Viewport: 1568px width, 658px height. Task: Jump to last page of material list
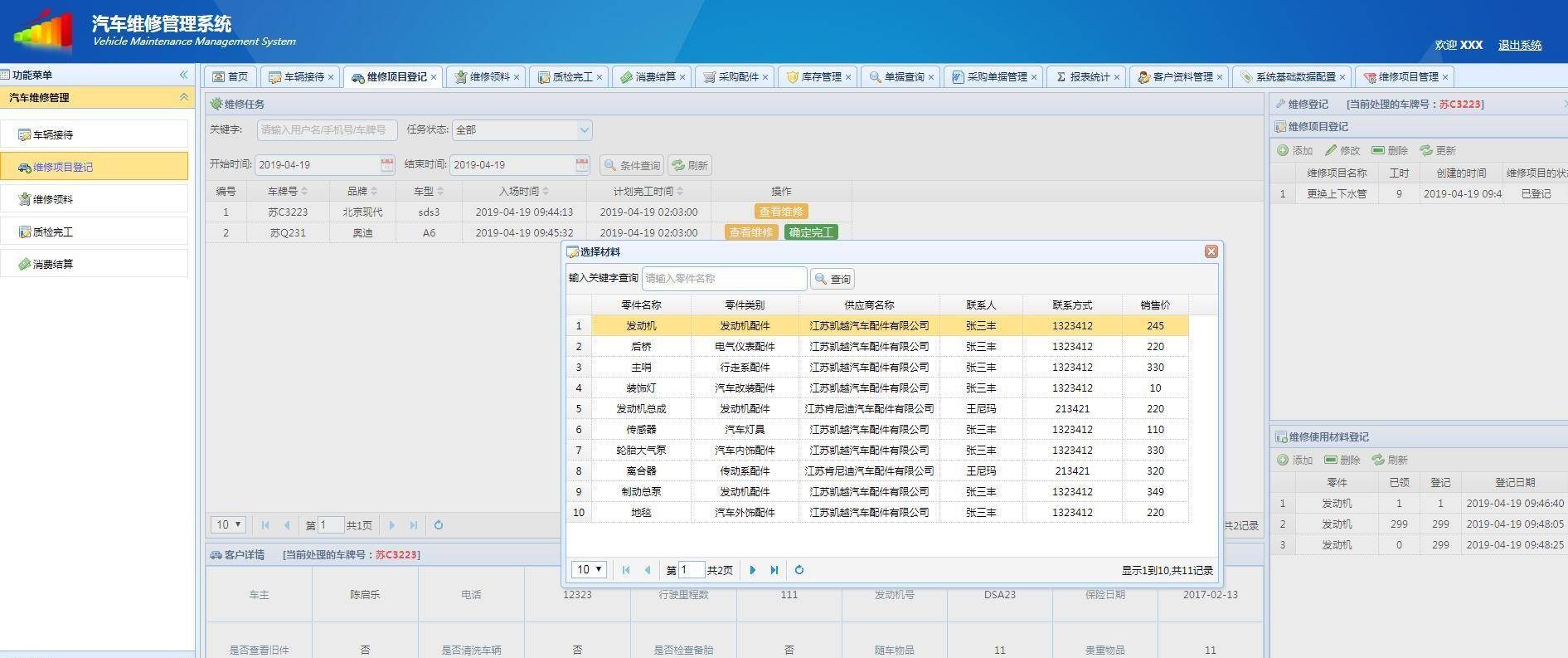click(774, 570)
